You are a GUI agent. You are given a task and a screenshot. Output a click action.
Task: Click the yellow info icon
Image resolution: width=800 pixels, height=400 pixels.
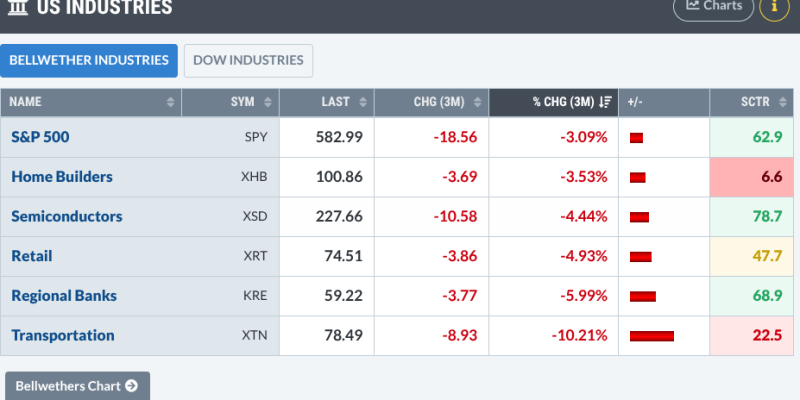(774, 7)
